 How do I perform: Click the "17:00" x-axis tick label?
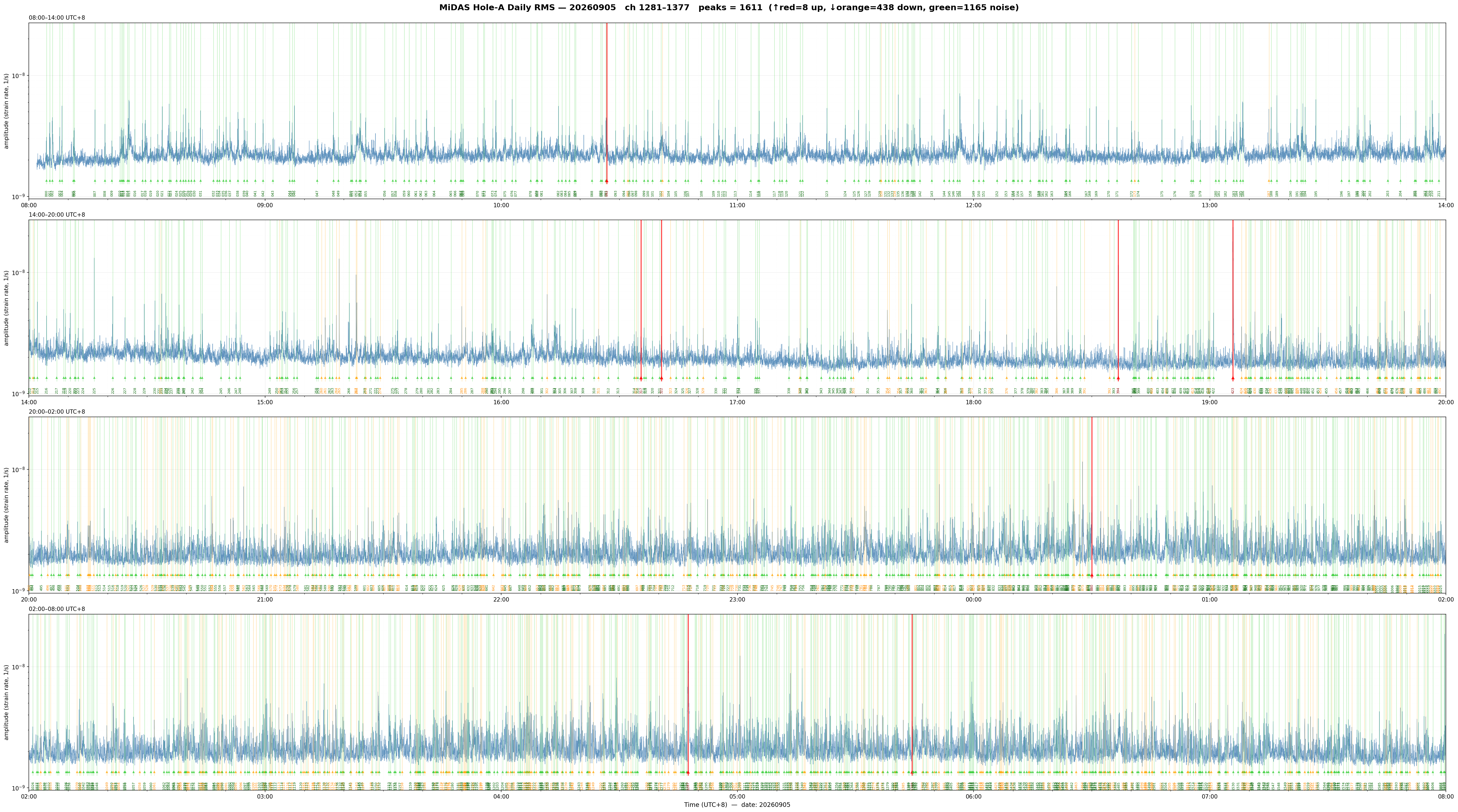(x=737, y=402)
